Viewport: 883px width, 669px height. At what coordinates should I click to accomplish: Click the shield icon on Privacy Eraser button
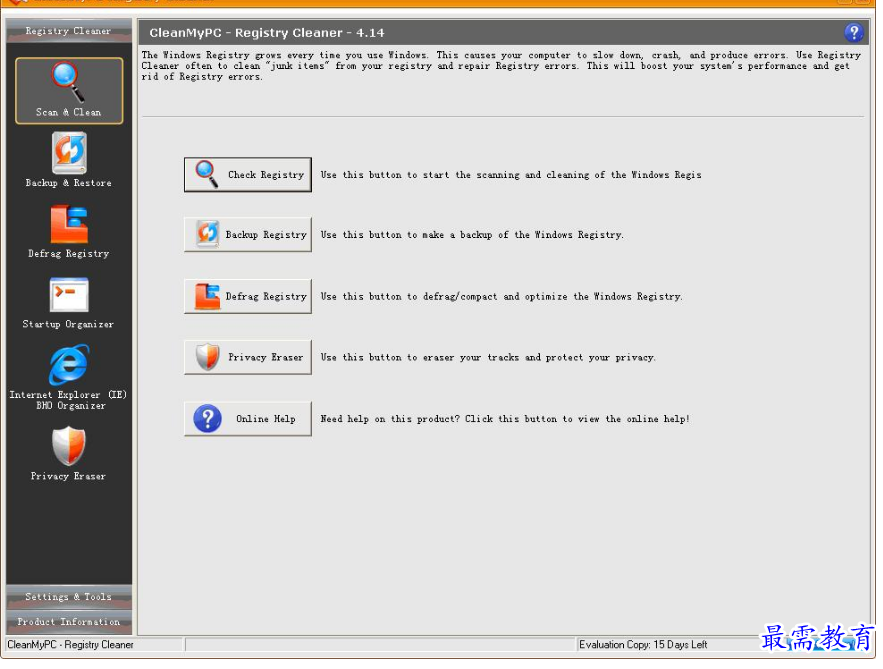click(207, 357)
